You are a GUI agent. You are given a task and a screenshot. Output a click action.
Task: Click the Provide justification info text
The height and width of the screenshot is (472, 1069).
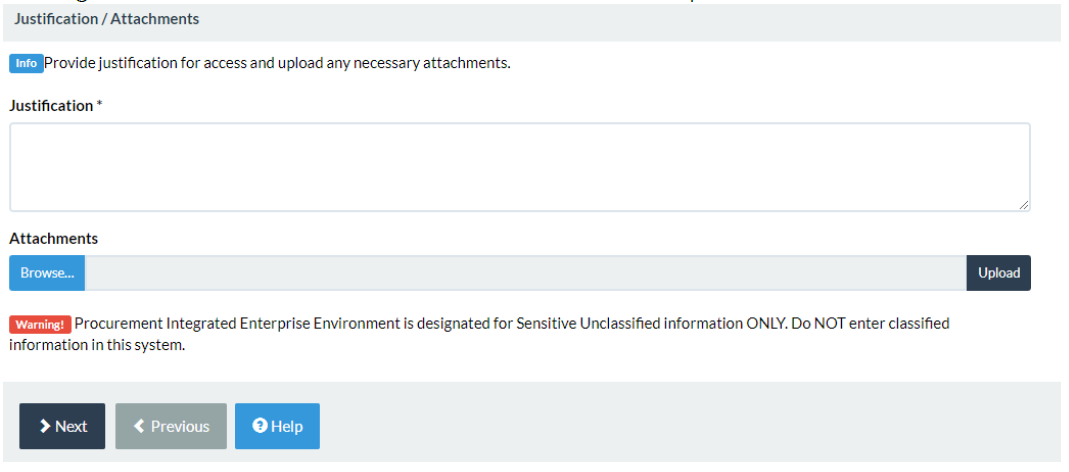coord(277,63)
